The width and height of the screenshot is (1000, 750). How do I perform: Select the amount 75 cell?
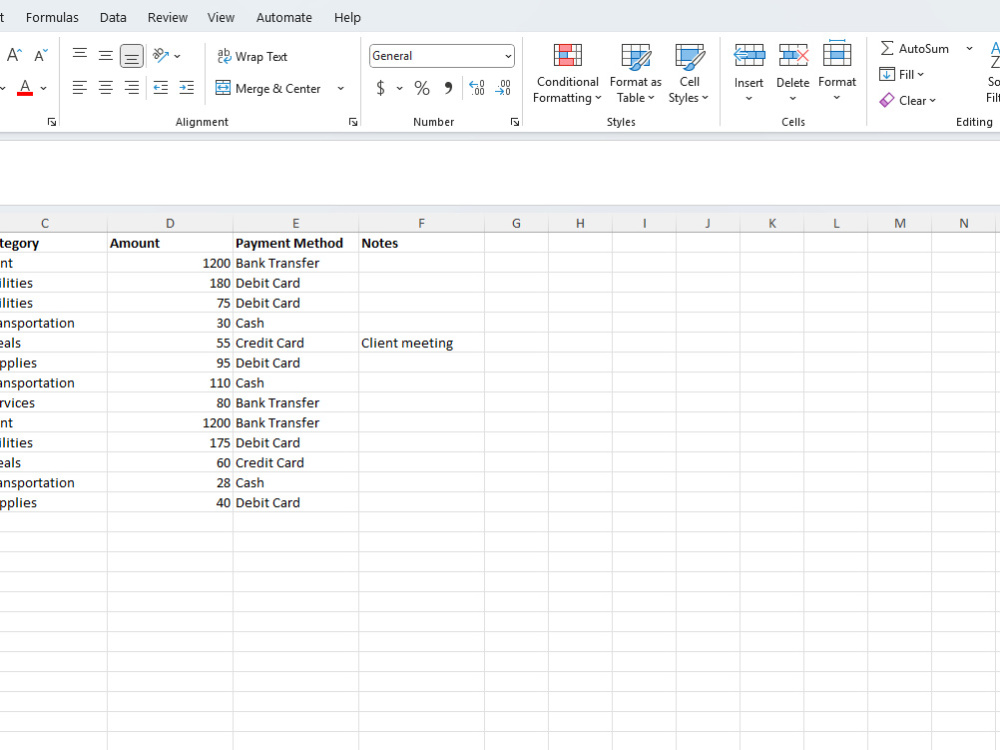pyautogui.click(x=170, y=303)
